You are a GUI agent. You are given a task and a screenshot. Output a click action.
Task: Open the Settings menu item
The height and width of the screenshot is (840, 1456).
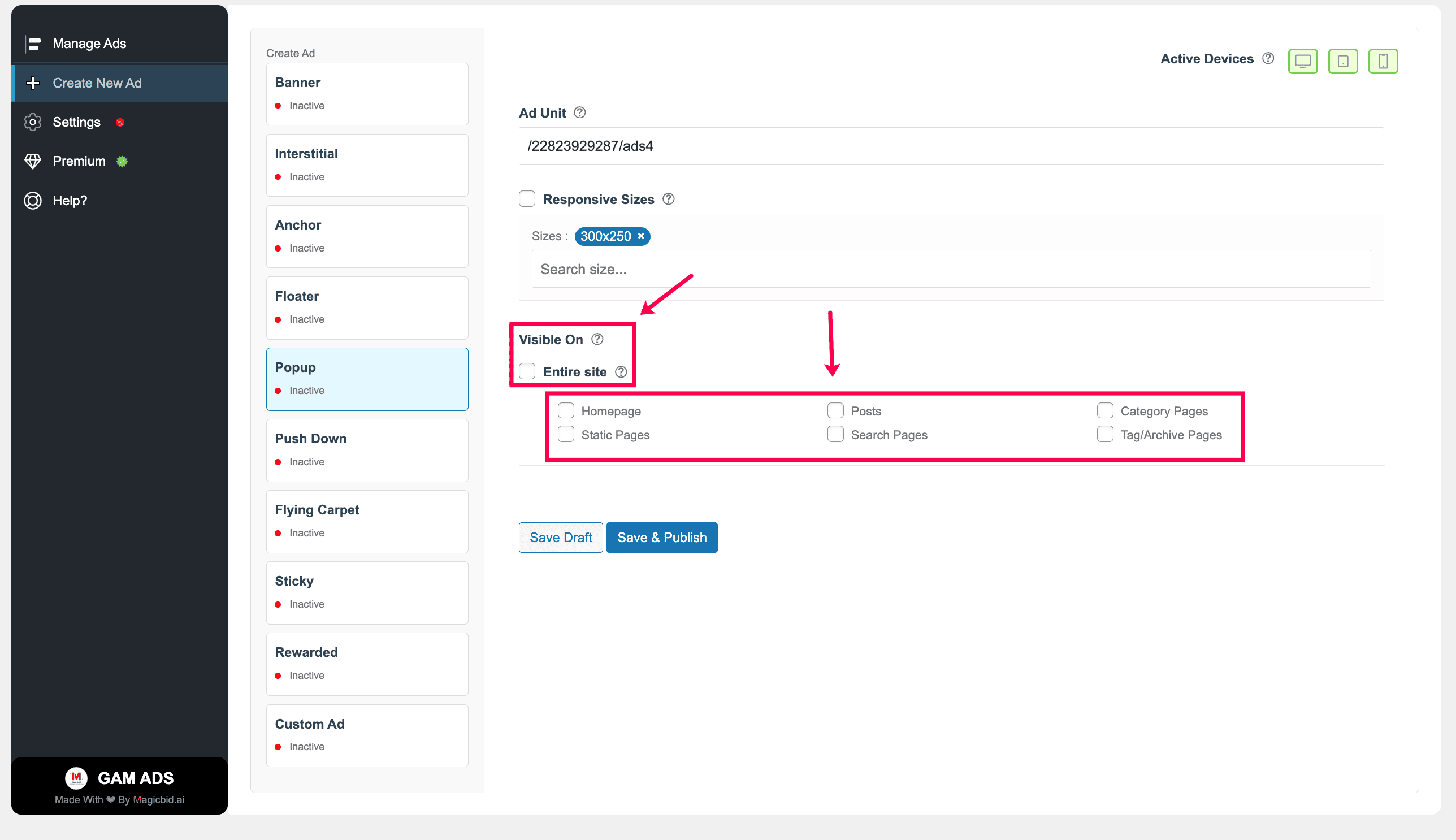point(119,122)
